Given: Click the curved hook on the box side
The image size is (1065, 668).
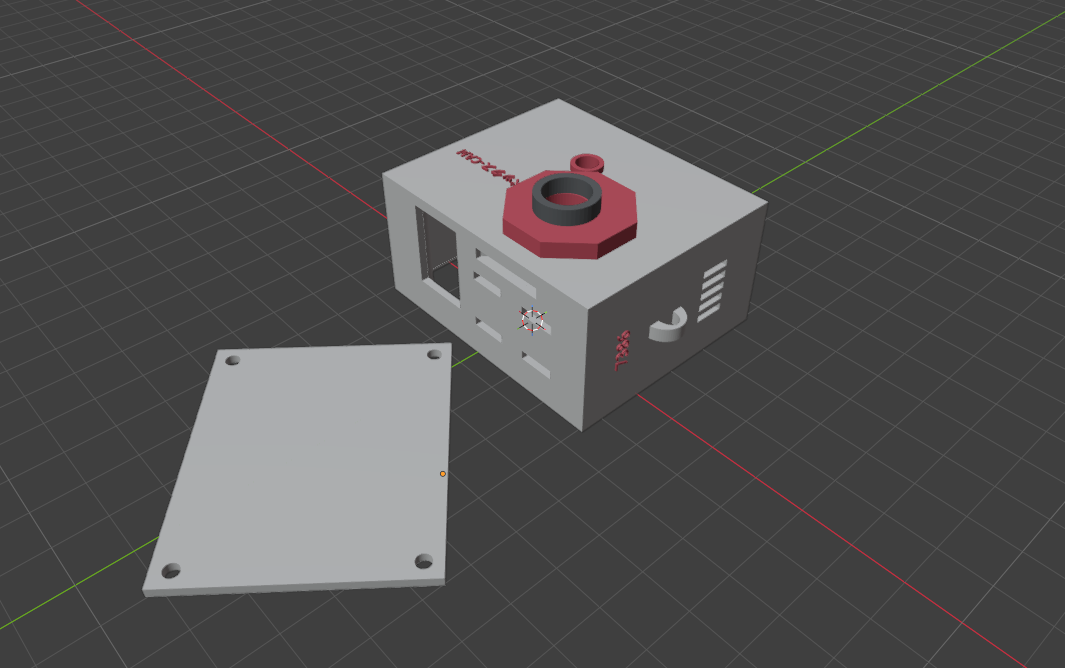Looking at the screenshot, I should pyautogui.click(x=668, y=325).
